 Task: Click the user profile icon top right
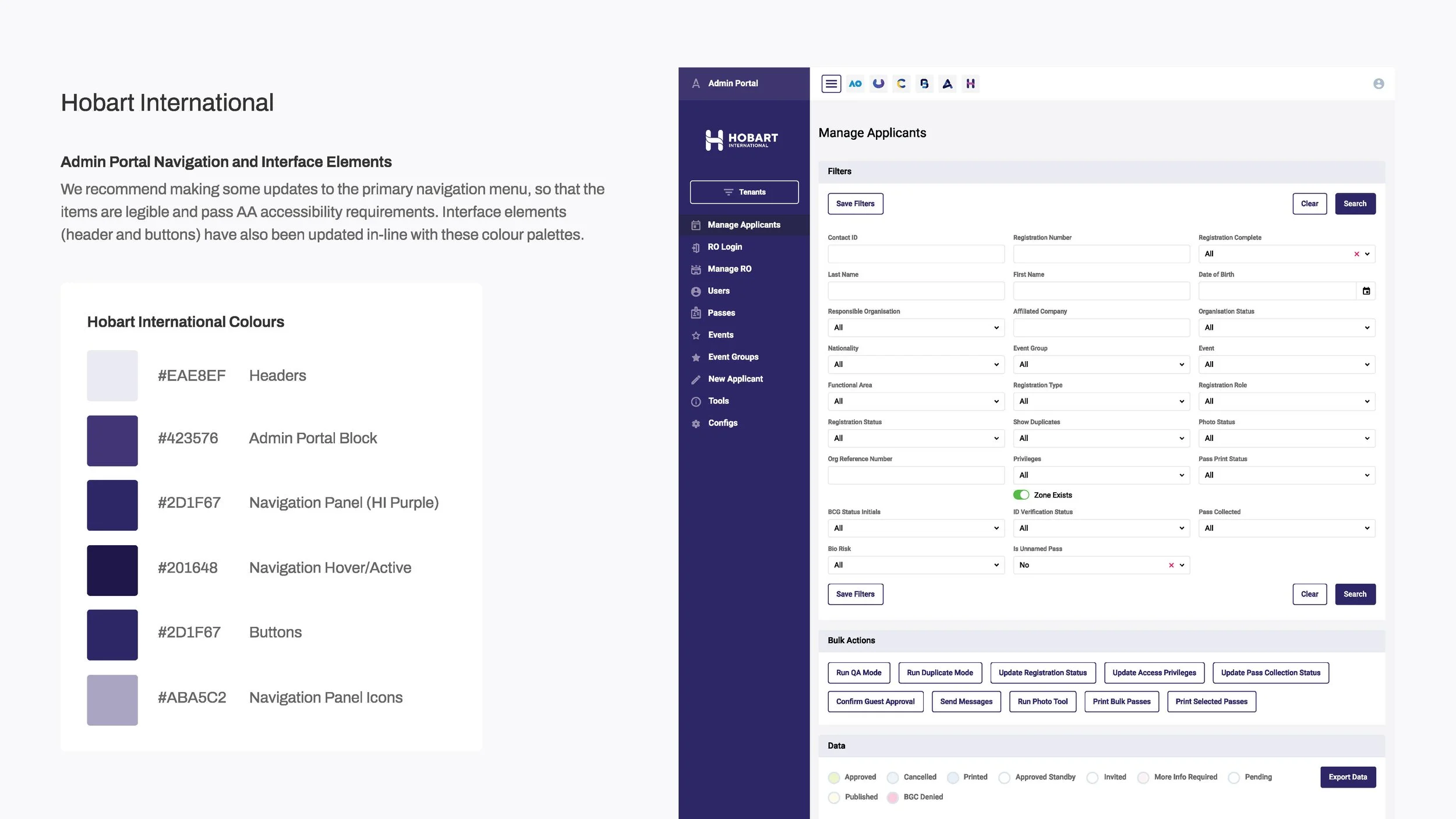click(x=1379, y=83)
